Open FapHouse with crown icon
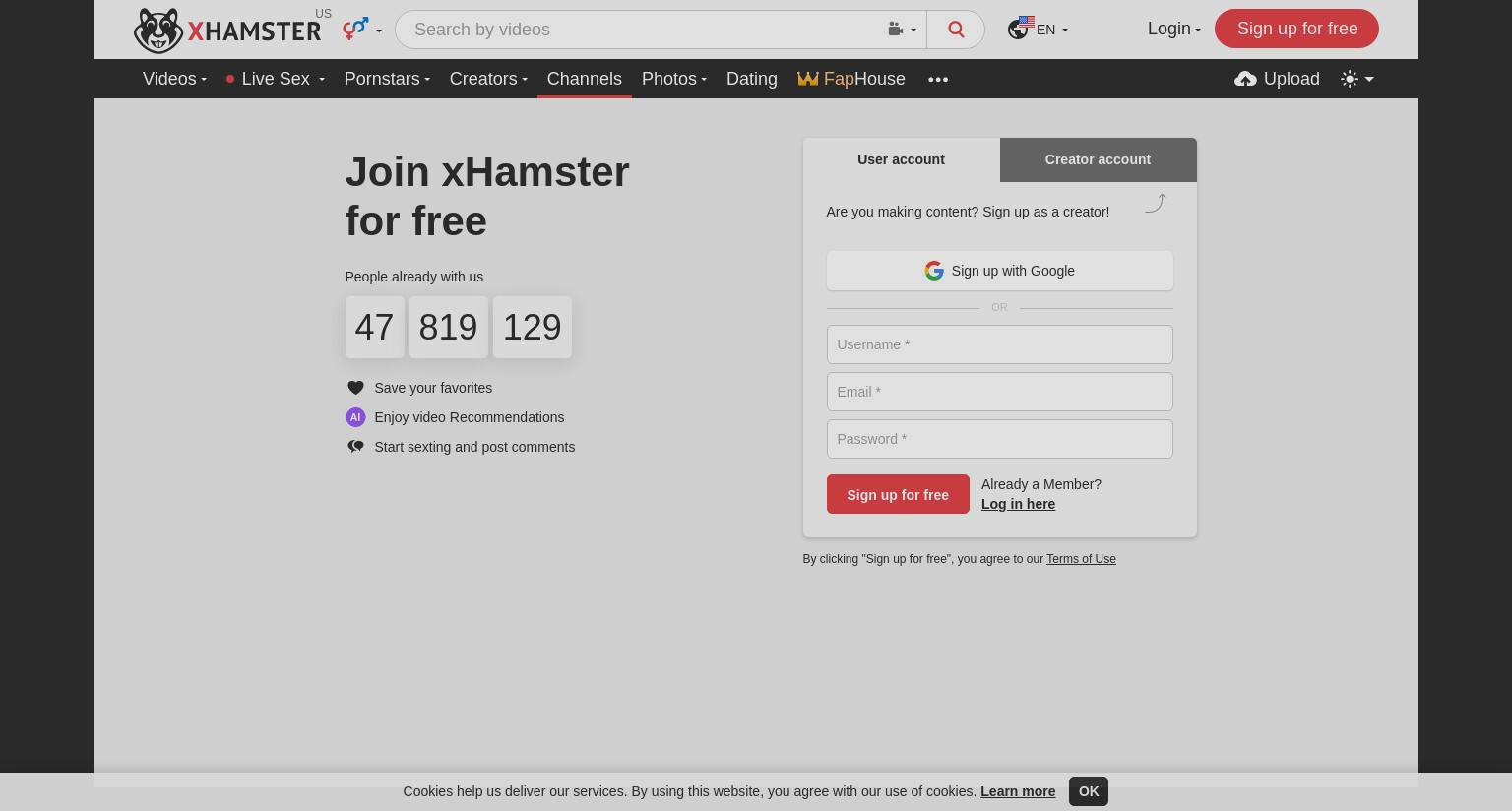 coord(851,79)
